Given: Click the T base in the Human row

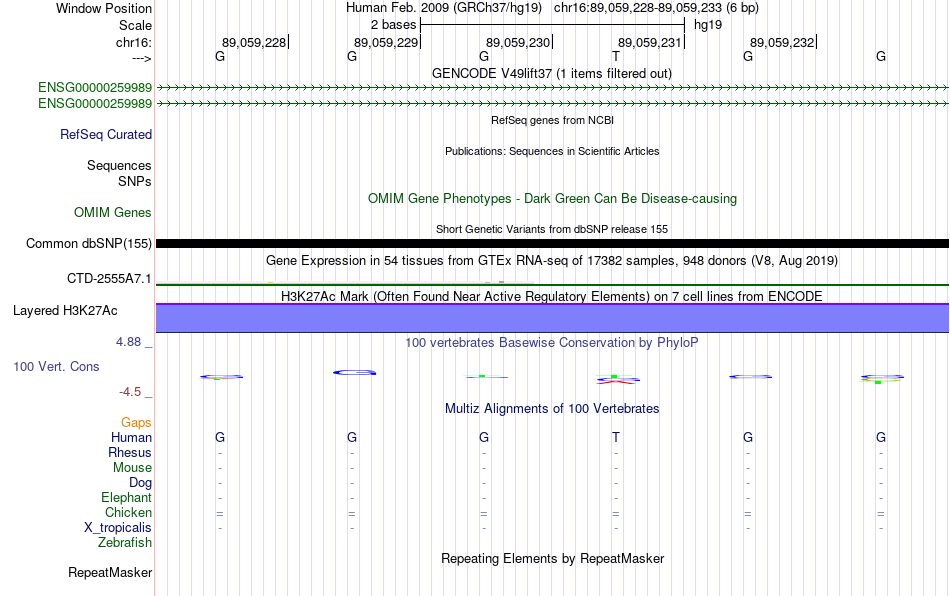Looking at the screenshot, I should 616,437.
